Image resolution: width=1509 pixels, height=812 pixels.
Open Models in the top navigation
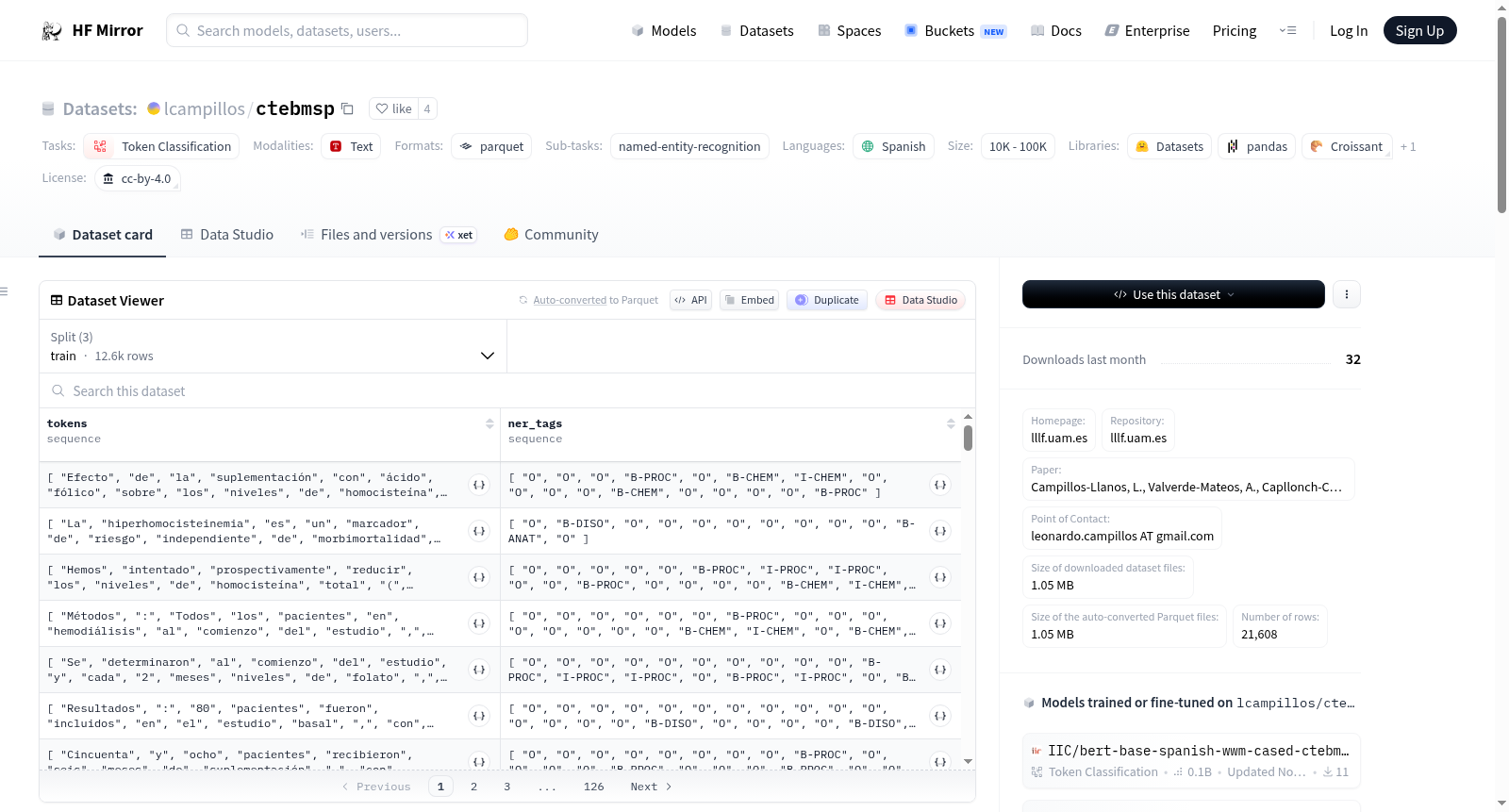coord(664,31)
